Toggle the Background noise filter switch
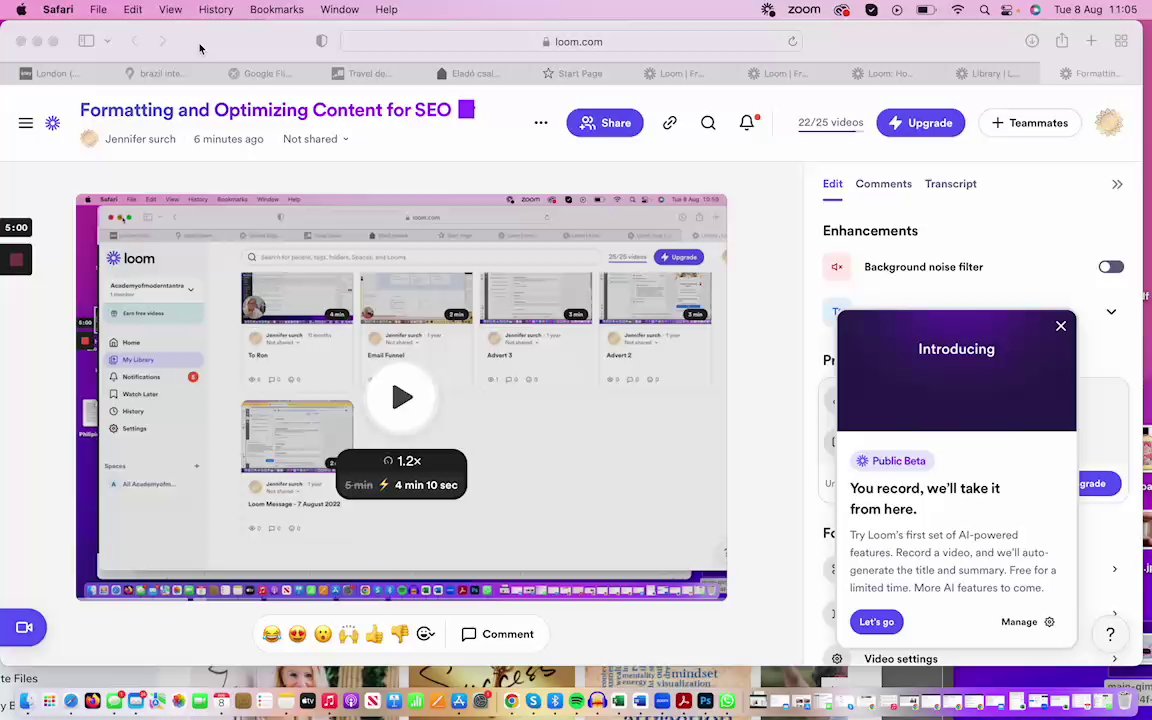 (1111, 267)
